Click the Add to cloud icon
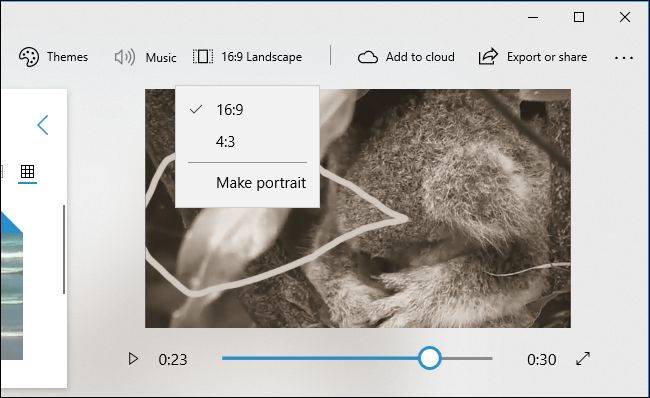Image resolution: width=650 pixels, height=398 pixels. point(368,57)
